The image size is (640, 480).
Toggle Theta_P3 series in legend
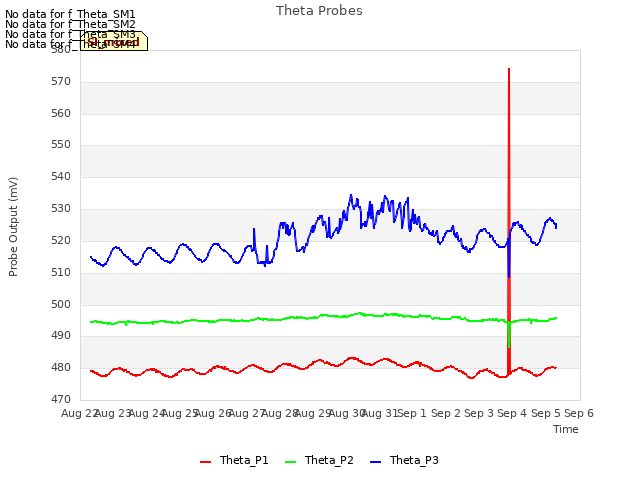(x=404, y=460)
